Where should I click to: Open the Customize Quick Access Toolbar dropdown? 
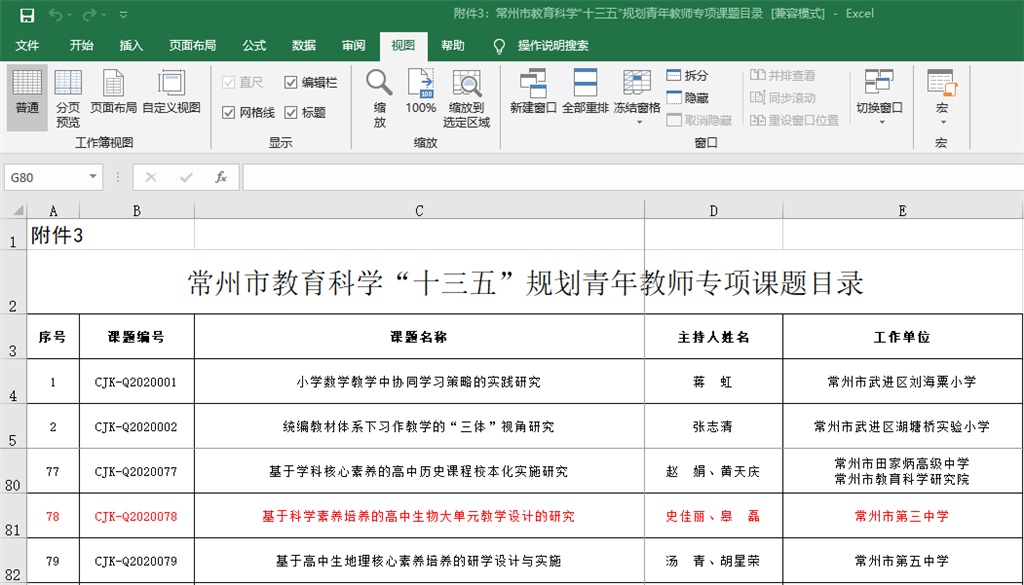(x=123, y=14)
